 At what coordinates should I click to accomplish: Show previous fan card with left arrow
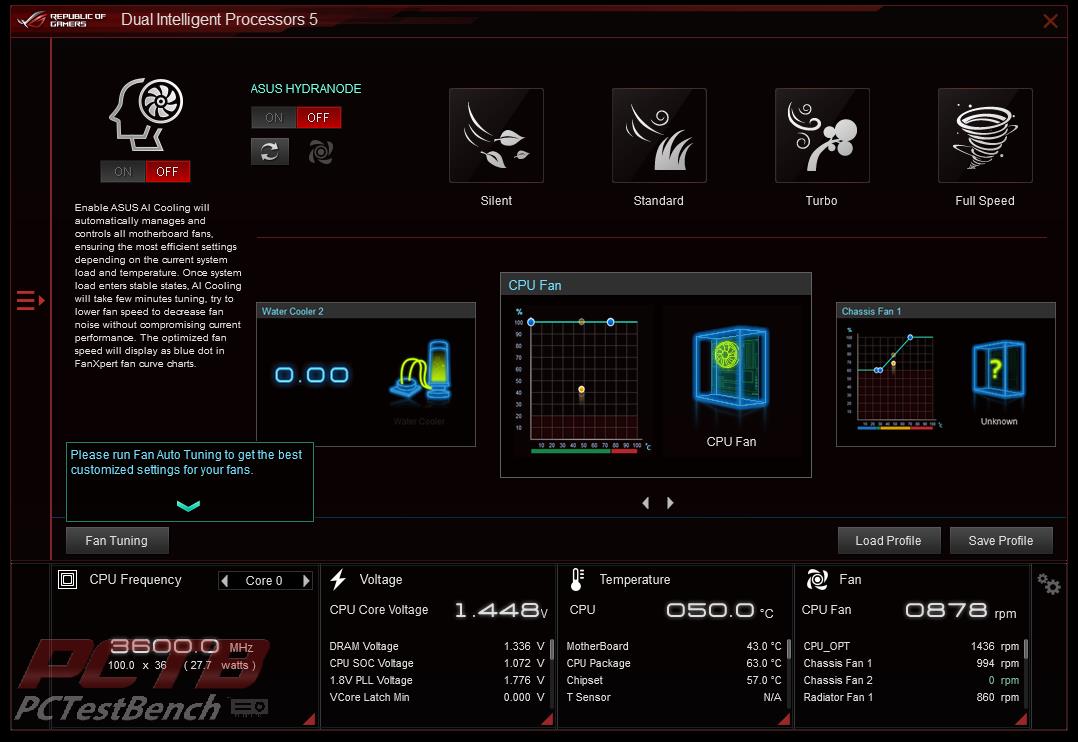tap(646, 503)
